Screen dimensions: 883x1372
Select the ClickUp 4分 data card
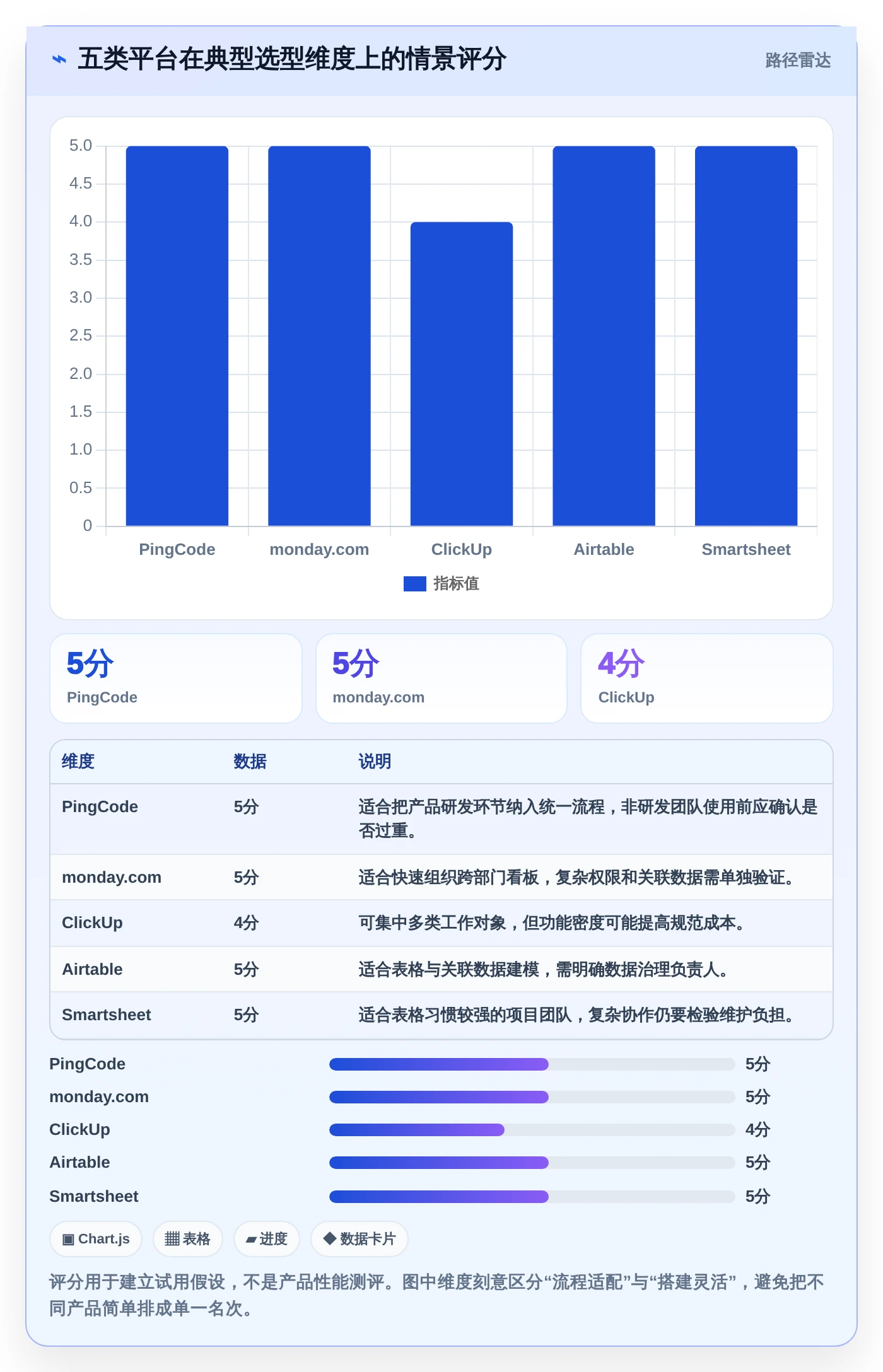pos(707,678)
